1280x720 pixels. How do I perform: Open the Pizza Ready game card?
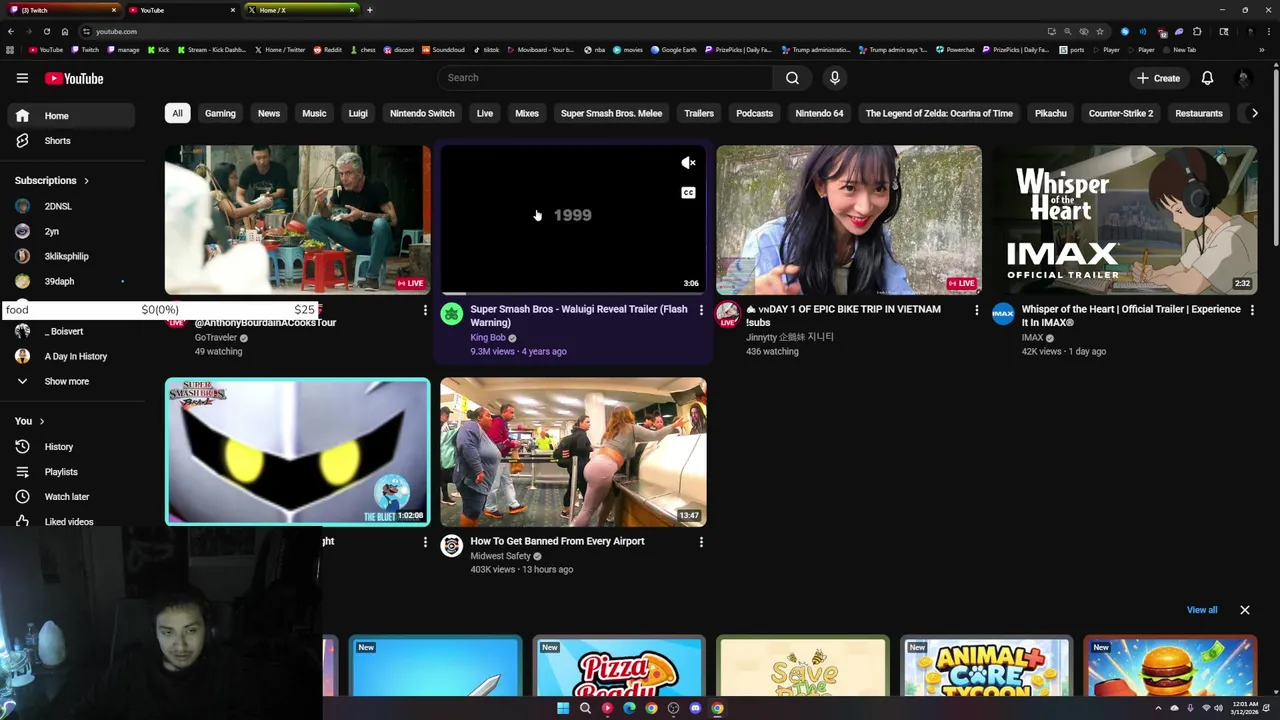point(619,666)
